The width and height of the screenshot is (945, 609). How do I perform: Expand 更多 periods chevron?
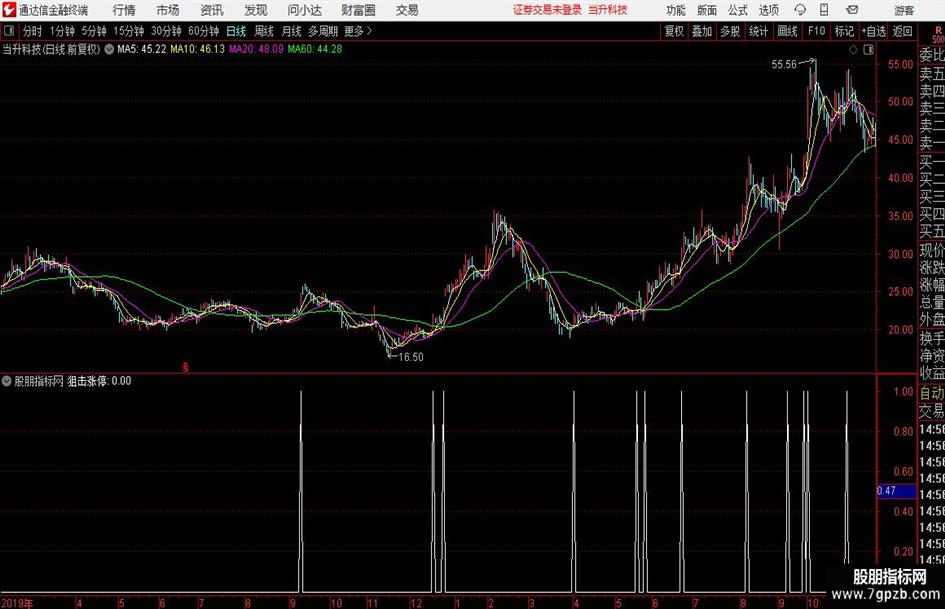pyautogui.click(x=369, y=31)
